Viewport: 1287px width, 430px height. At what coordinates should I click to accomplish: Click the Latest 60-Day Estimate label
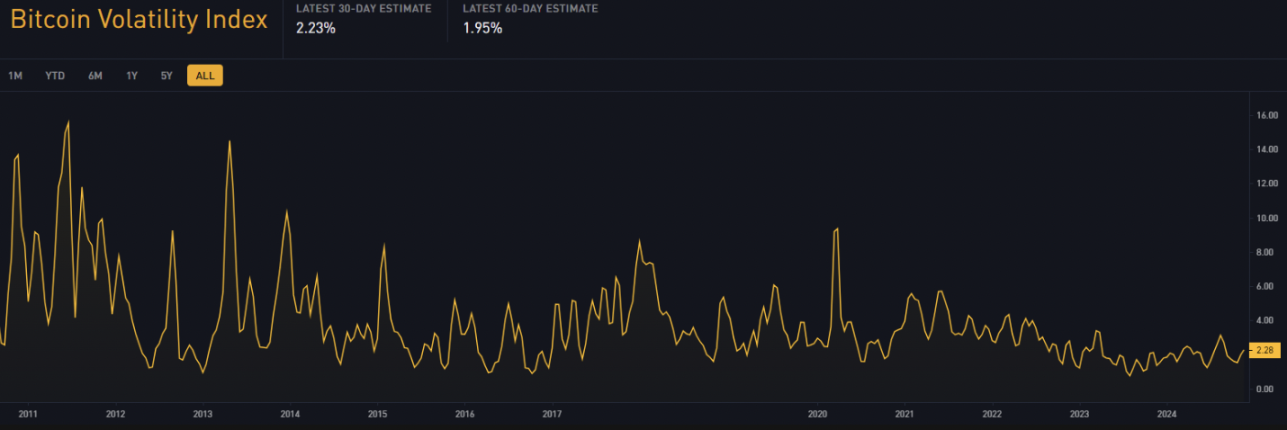(530, 8)
